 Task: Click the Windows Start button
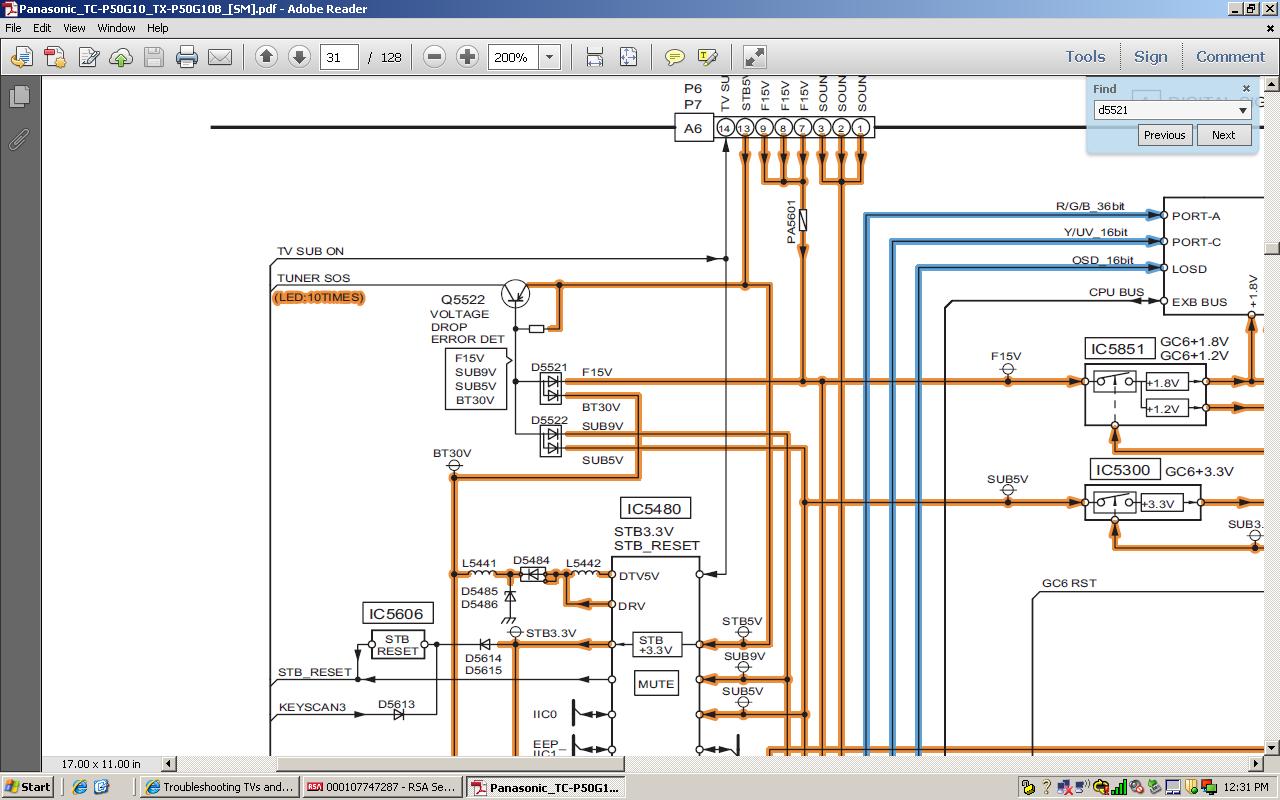[27, 787]
